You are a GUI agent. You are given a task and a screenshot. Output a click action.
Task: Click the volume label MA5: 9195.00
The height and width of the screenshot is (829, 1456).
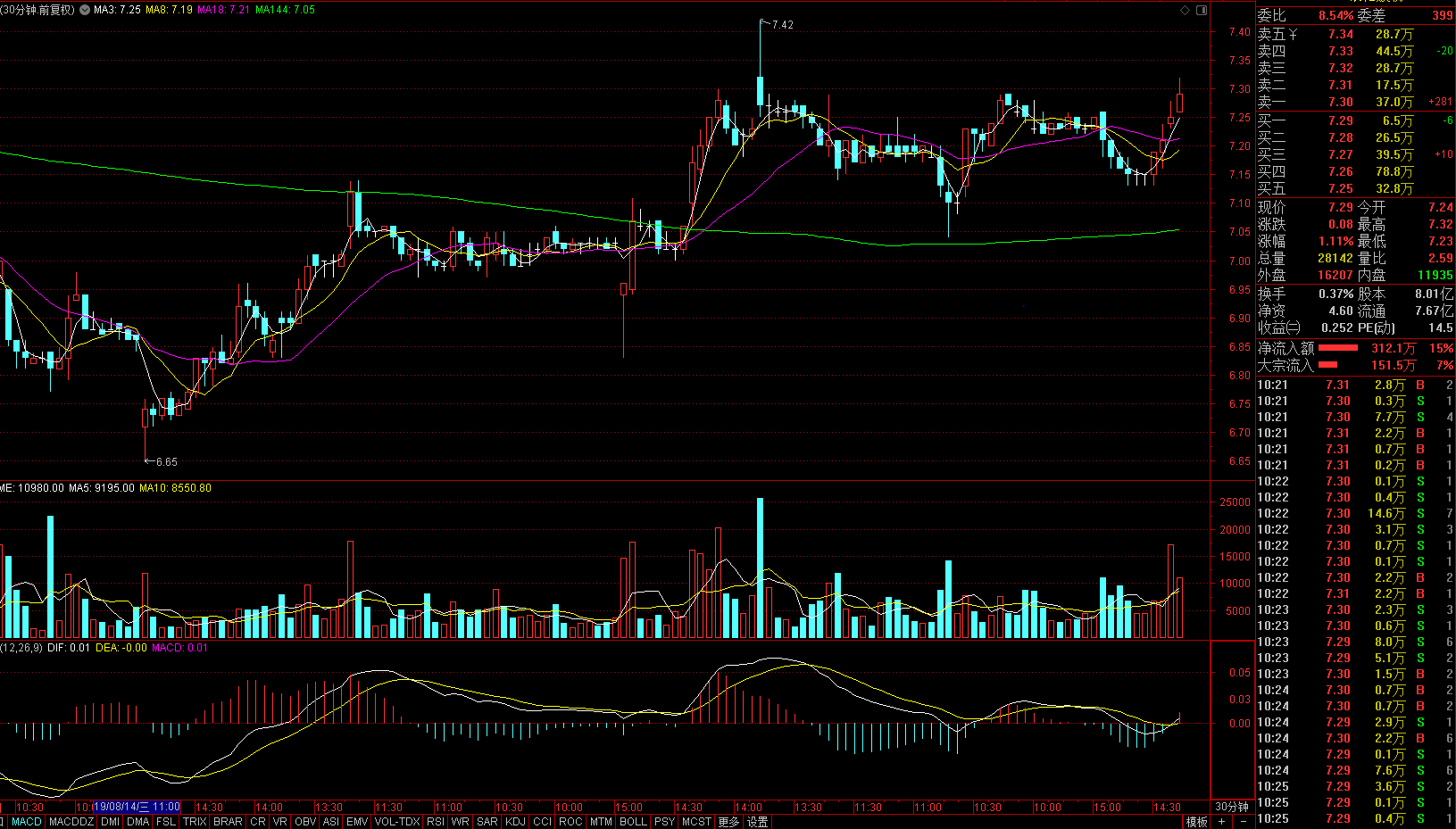point(101,488)
